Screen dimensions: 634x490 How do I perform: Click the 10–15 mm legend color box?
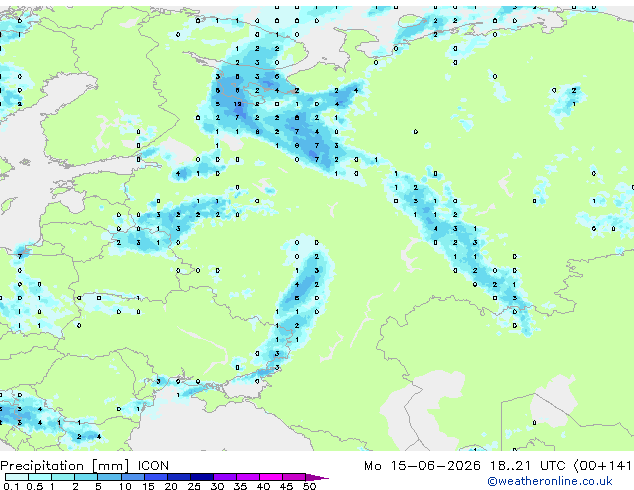[x=133, y=477]
